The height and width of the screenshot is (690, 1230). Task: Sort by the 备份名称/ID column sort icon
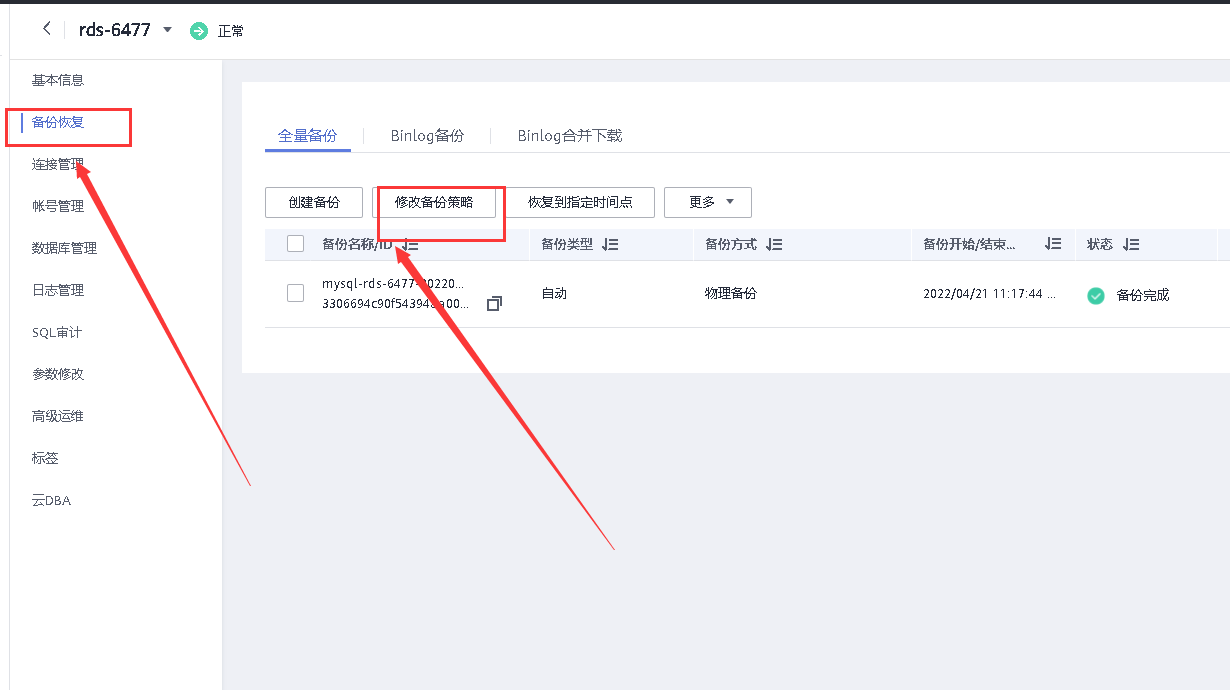coord(410,244)
